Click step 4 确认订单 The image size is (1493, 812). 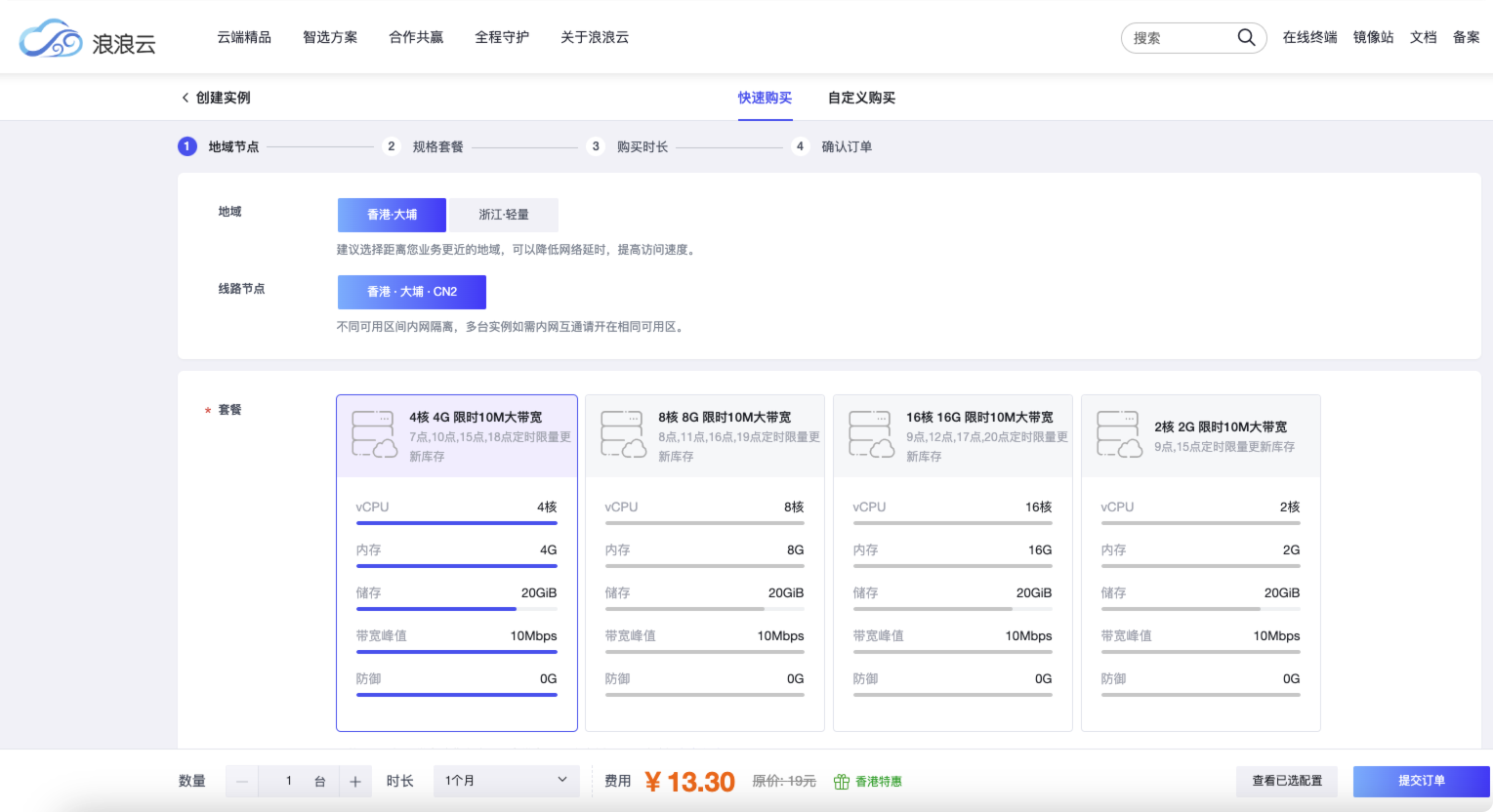pos(832,146)
